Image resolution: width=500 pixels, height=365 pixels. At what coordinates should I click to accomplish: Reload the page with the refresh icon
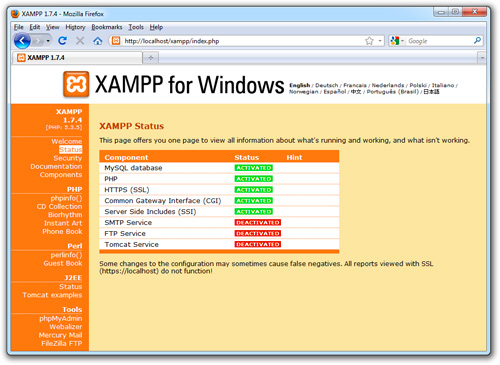(62, 41)
